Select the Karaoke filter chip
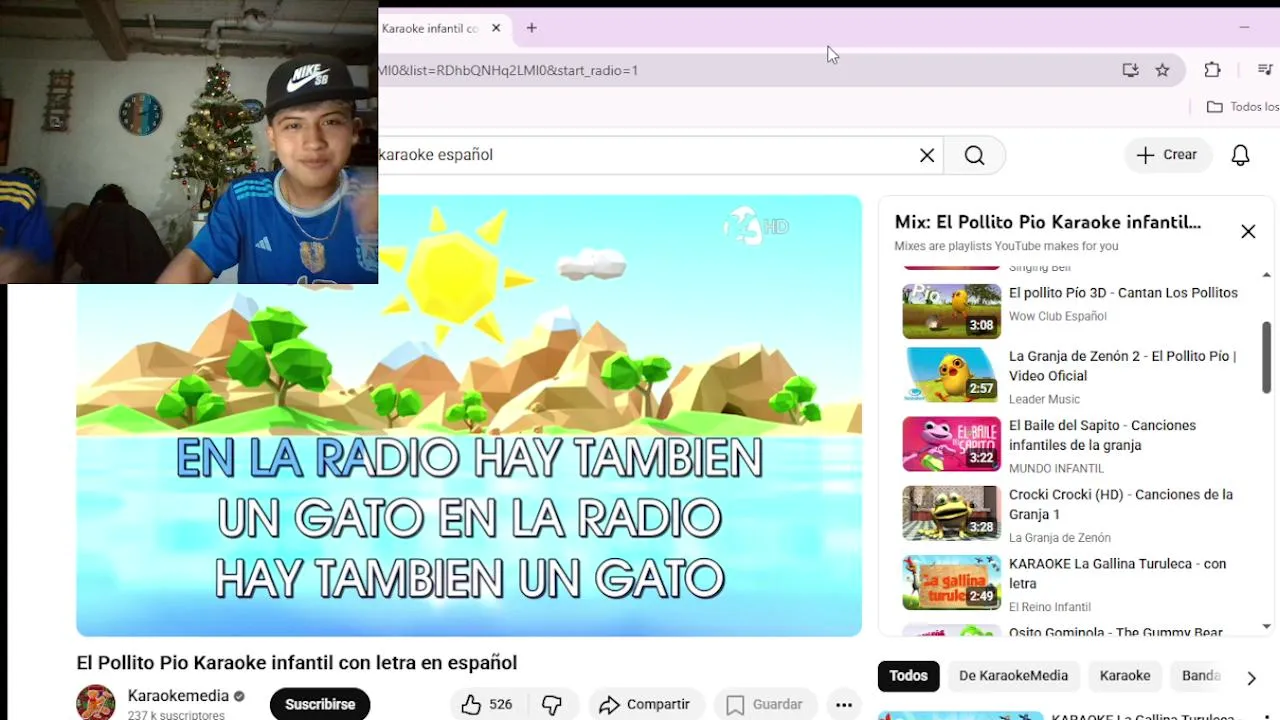The height and width of the screenshot is (720, 1280). coord(1125,676)
